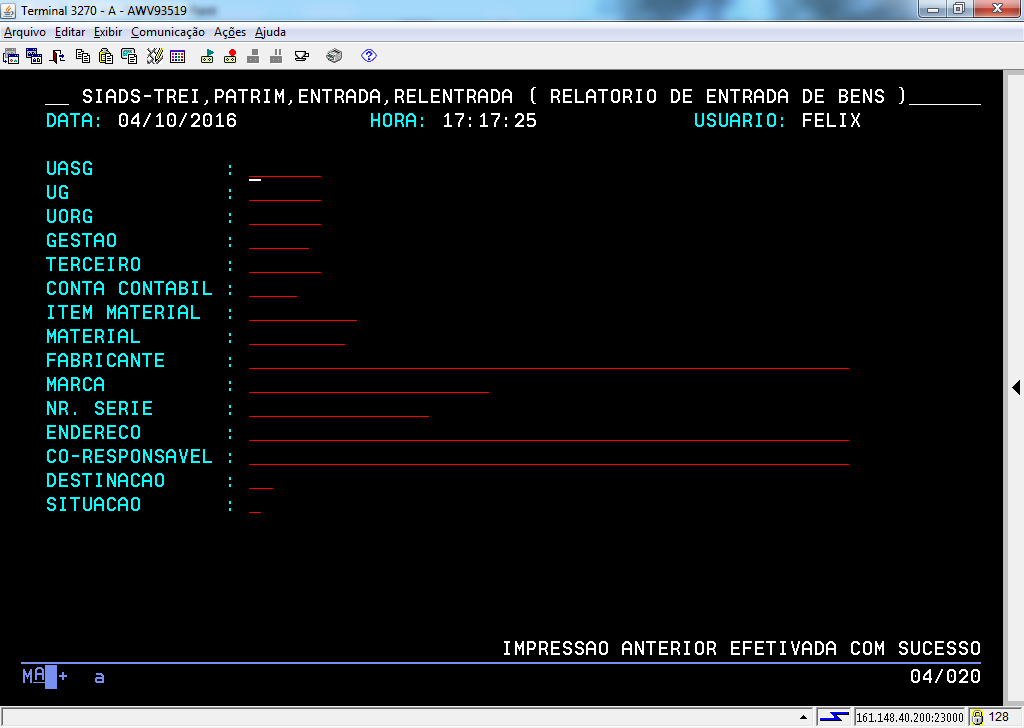
Task: Click the UASG input field
Action: (285, 169)
